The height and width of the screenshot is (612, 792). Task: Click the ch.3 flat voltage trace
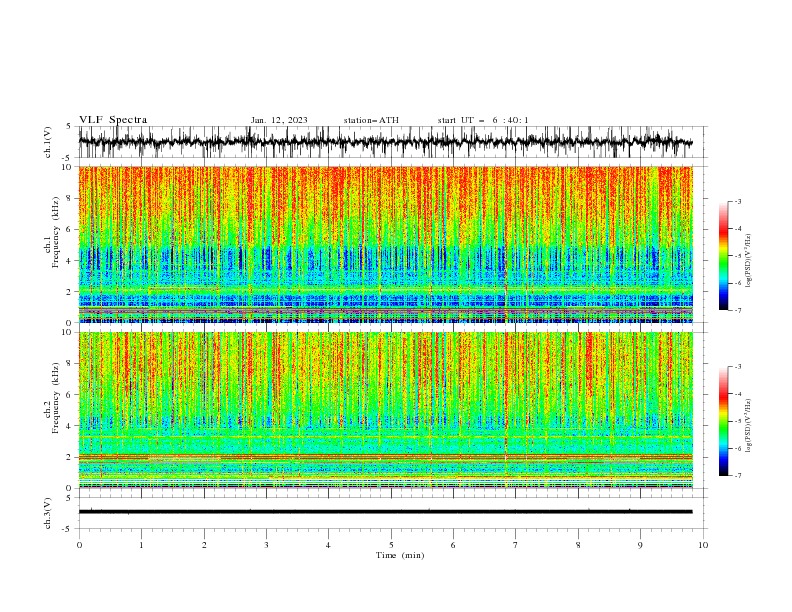pyautogui.click(x=385, y=512)
